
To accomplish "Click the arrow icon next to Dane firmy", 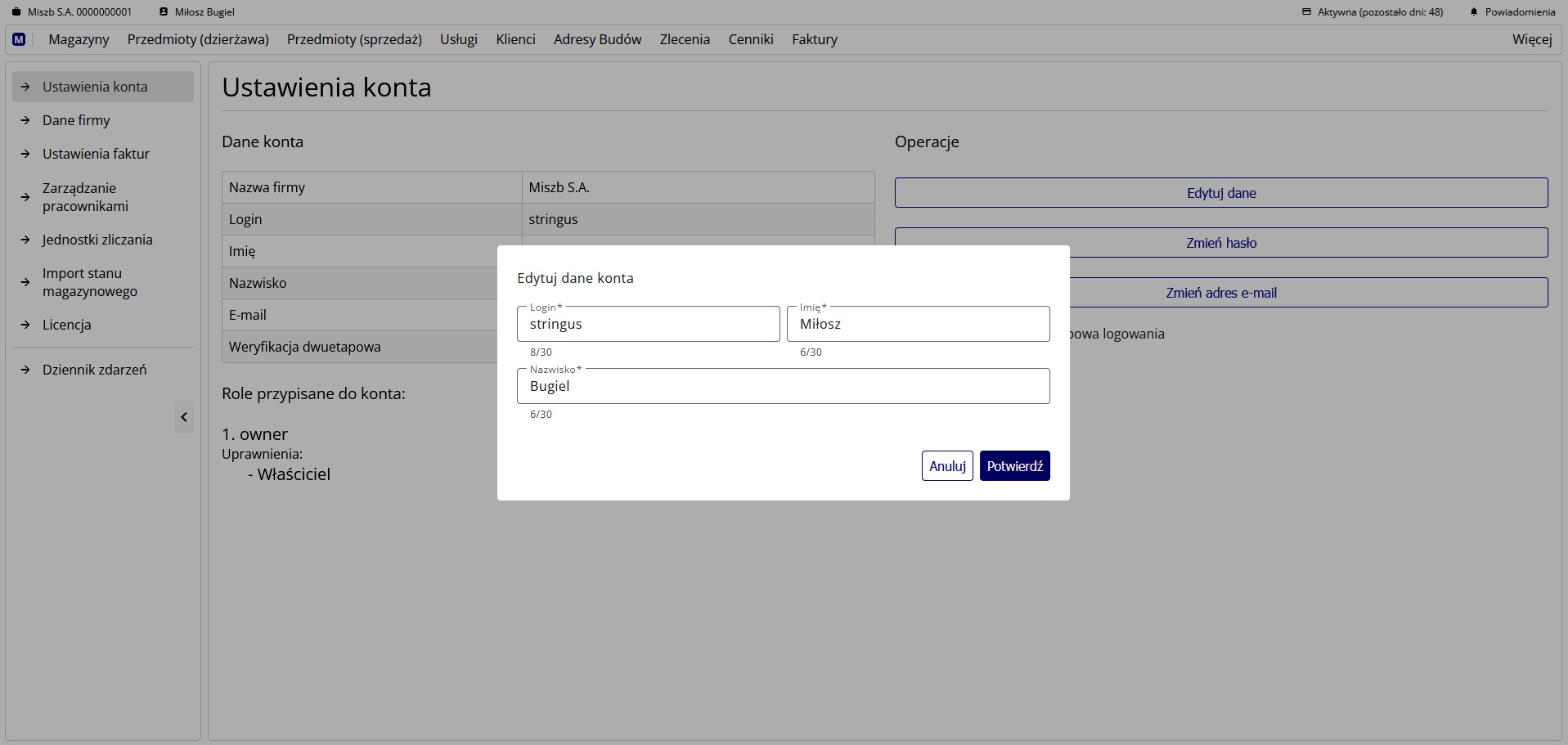I will (x=25, y=120).
